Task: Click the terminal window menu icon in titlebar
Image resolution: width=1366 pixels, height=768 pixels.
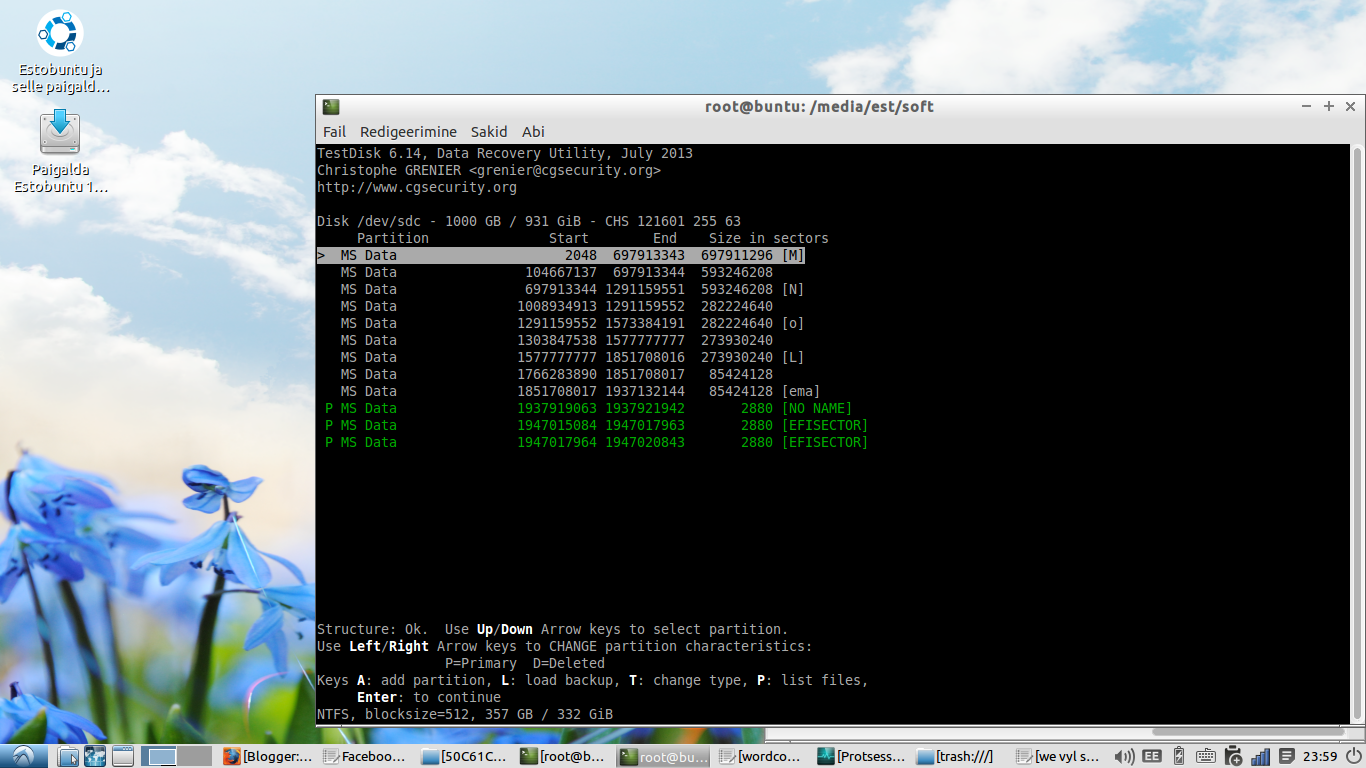Action: click(331, 107)
